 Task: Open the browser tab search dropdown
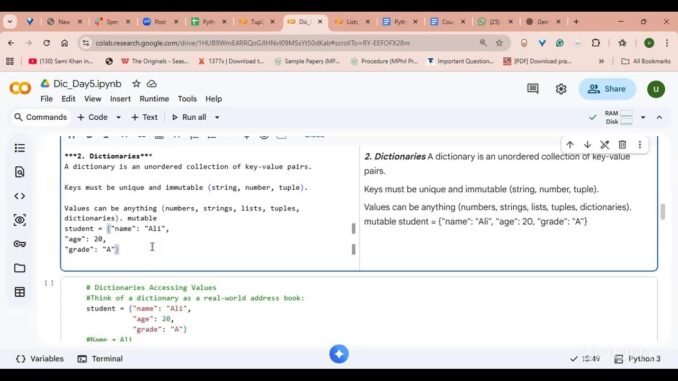click(10, 22)
